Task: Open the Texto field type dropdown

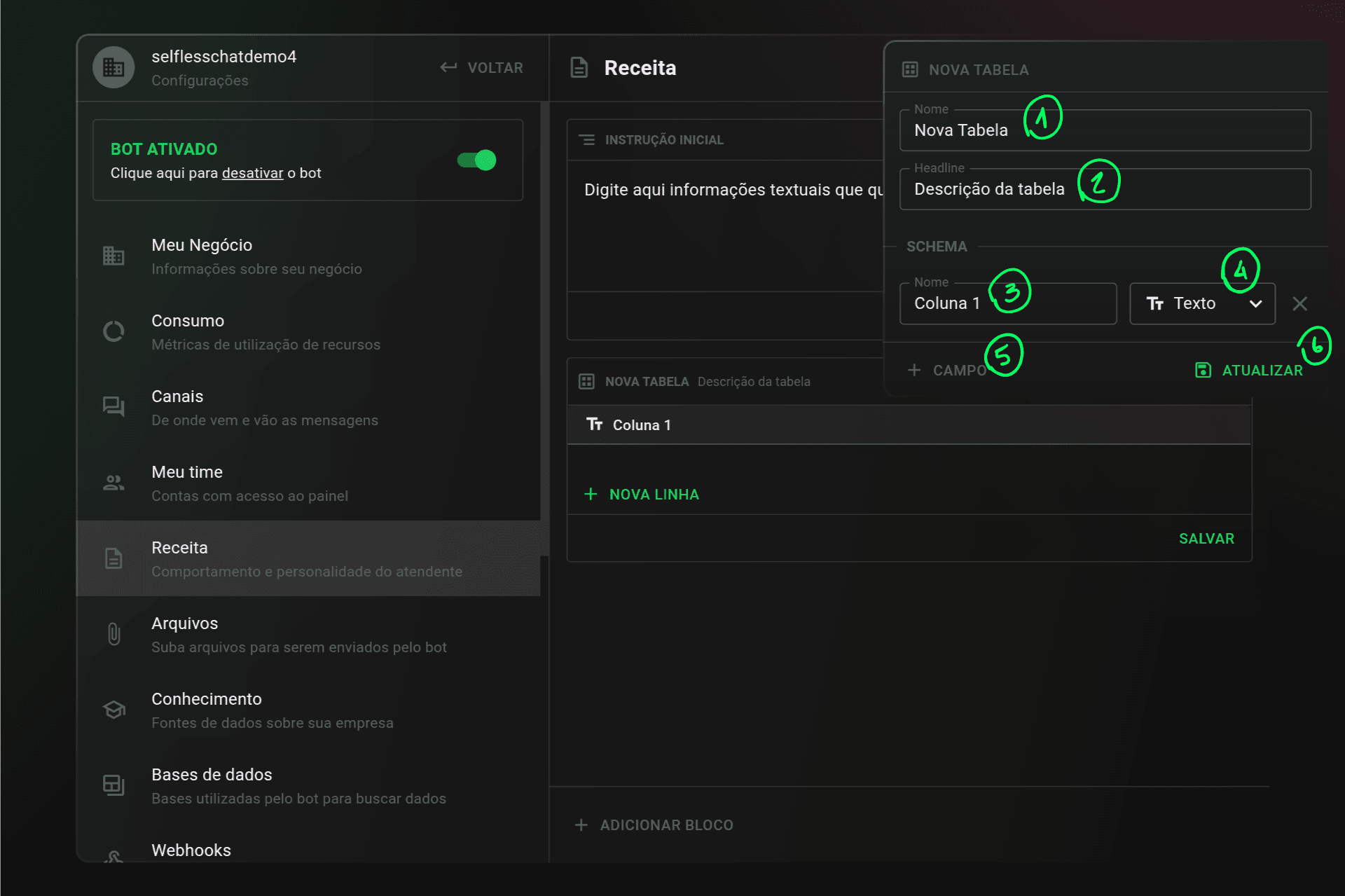Action: point(1202,303)
